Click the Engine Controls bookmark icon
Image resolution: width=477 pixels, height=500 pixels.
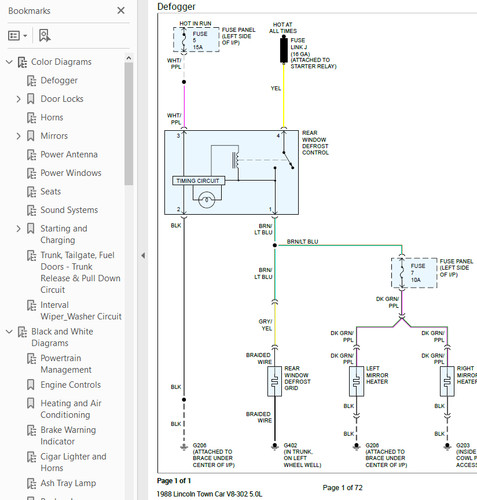(x=30, y=384)
